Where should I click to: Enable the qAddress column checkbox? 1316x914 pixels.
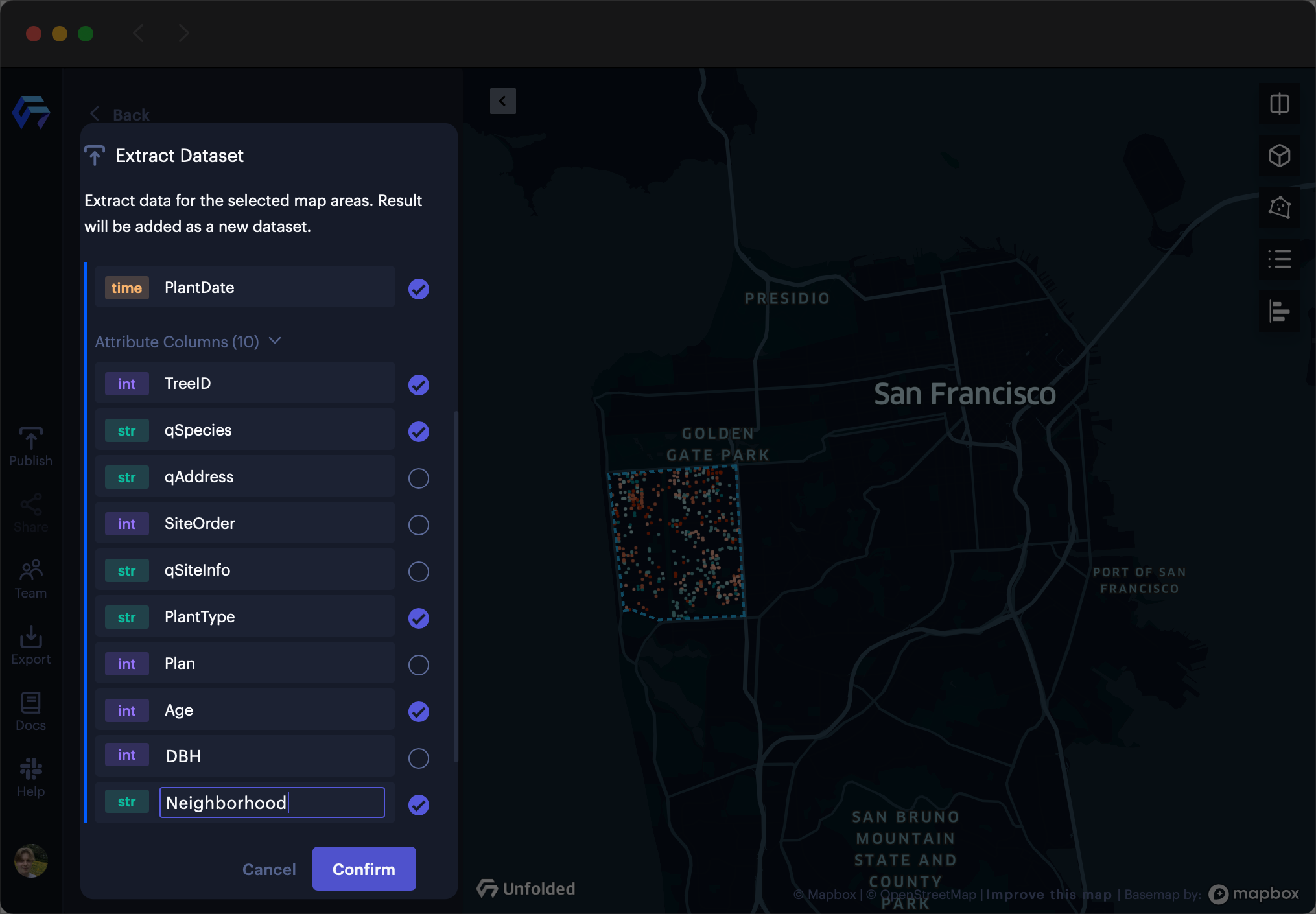pyautogui.click(x=418, y=478)
